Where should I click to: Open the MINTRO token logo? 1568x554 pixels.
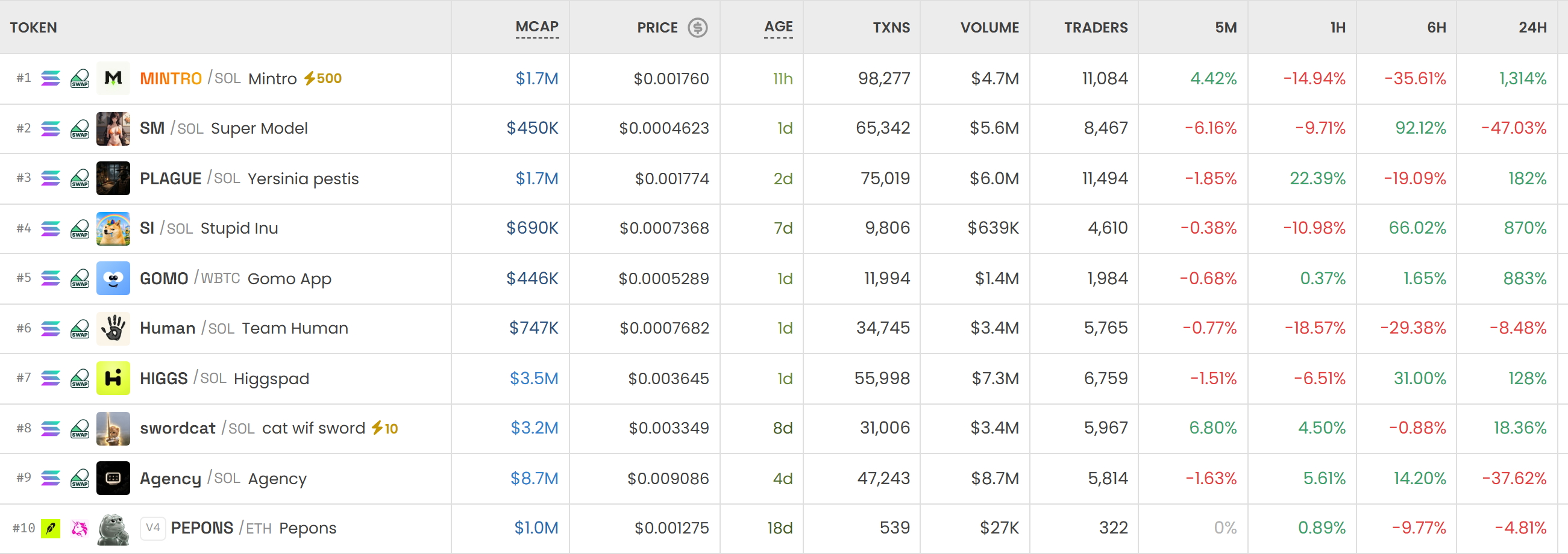[113, 78]
